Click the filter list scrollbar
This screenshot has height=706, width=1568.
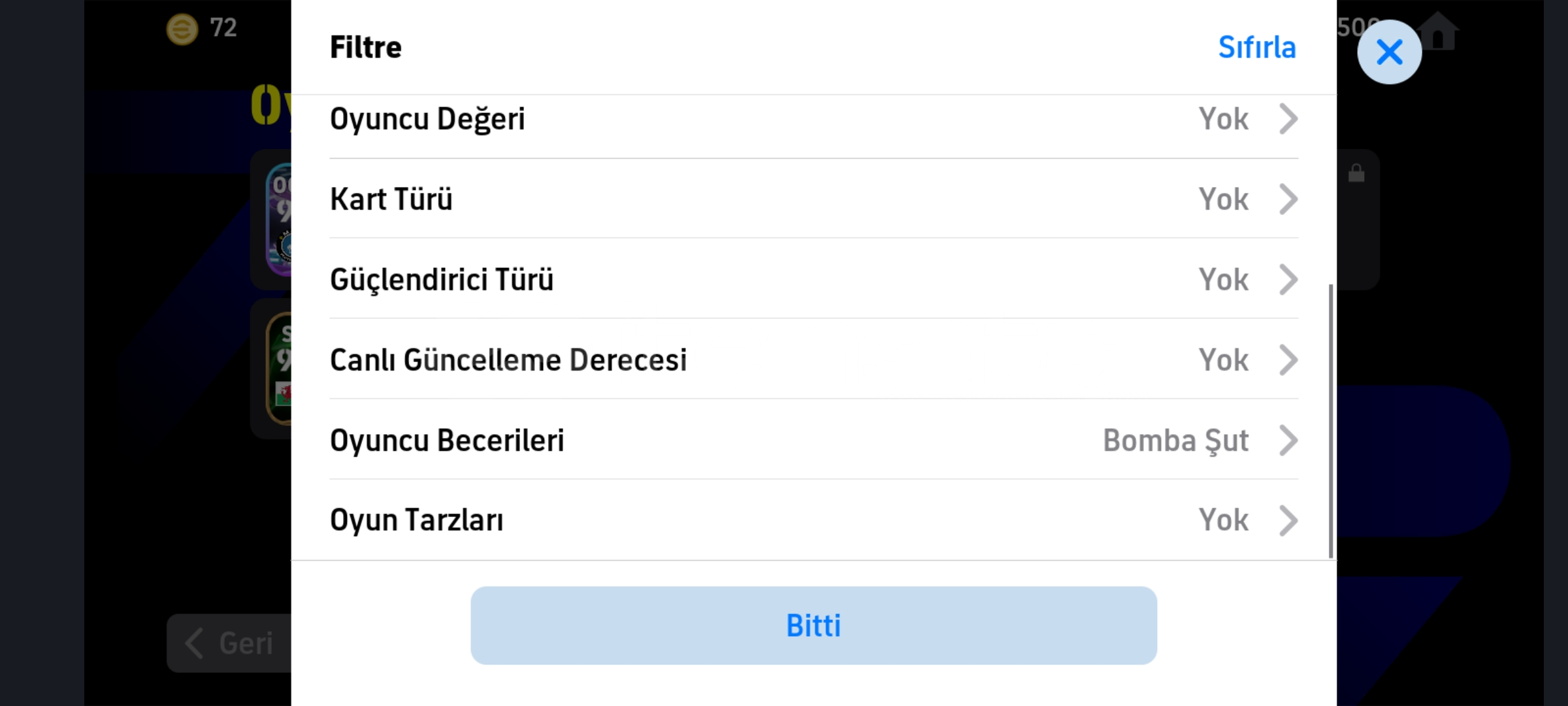point(1331,420)
